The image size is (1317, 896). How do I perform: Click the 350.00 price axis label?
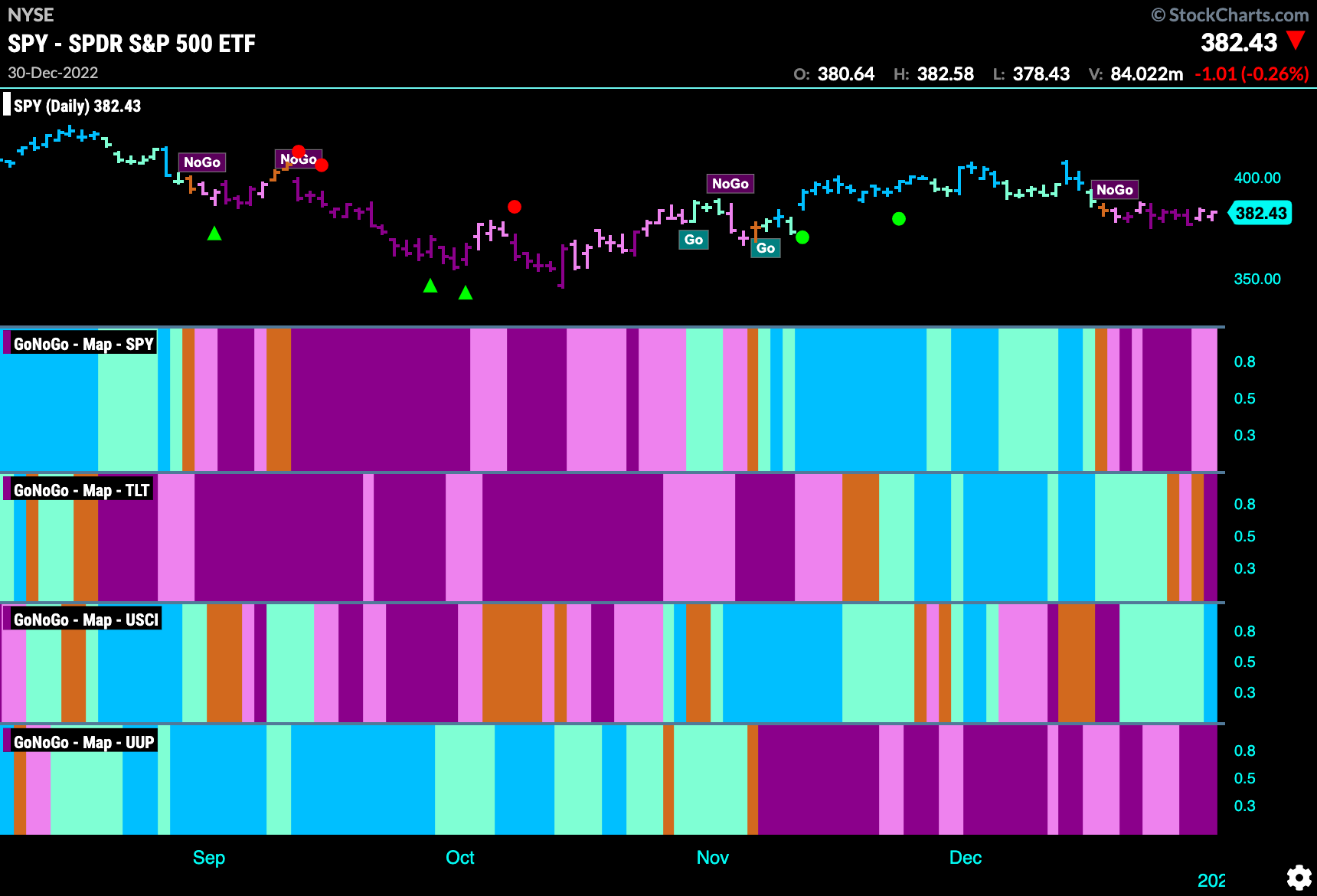tap(1257, 279)
